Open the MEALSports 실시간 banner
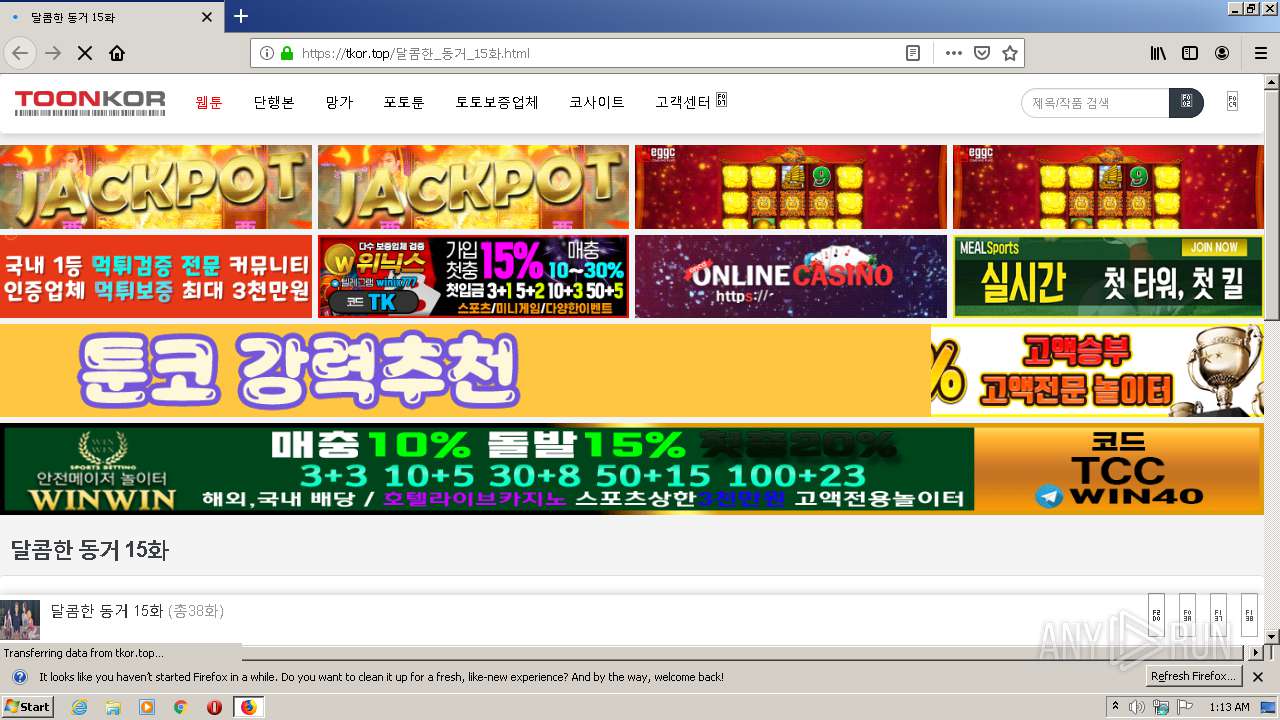Screen dimensions: 1280x720 (1108, 276)
